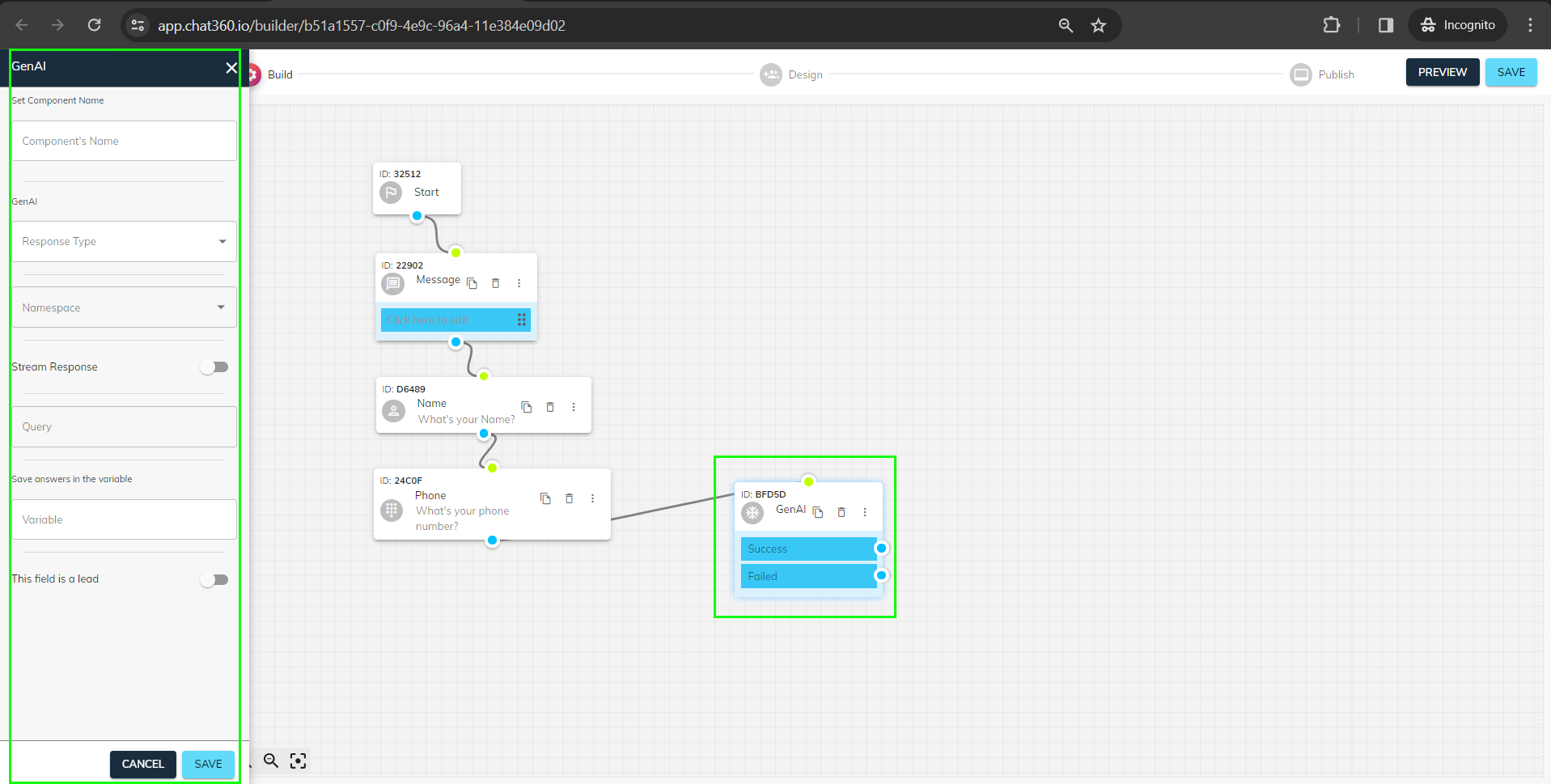This screenshot has width=1551, height=784.
Task: Click the fit-to-screen canvas icon
Action: tap(299, 761)
